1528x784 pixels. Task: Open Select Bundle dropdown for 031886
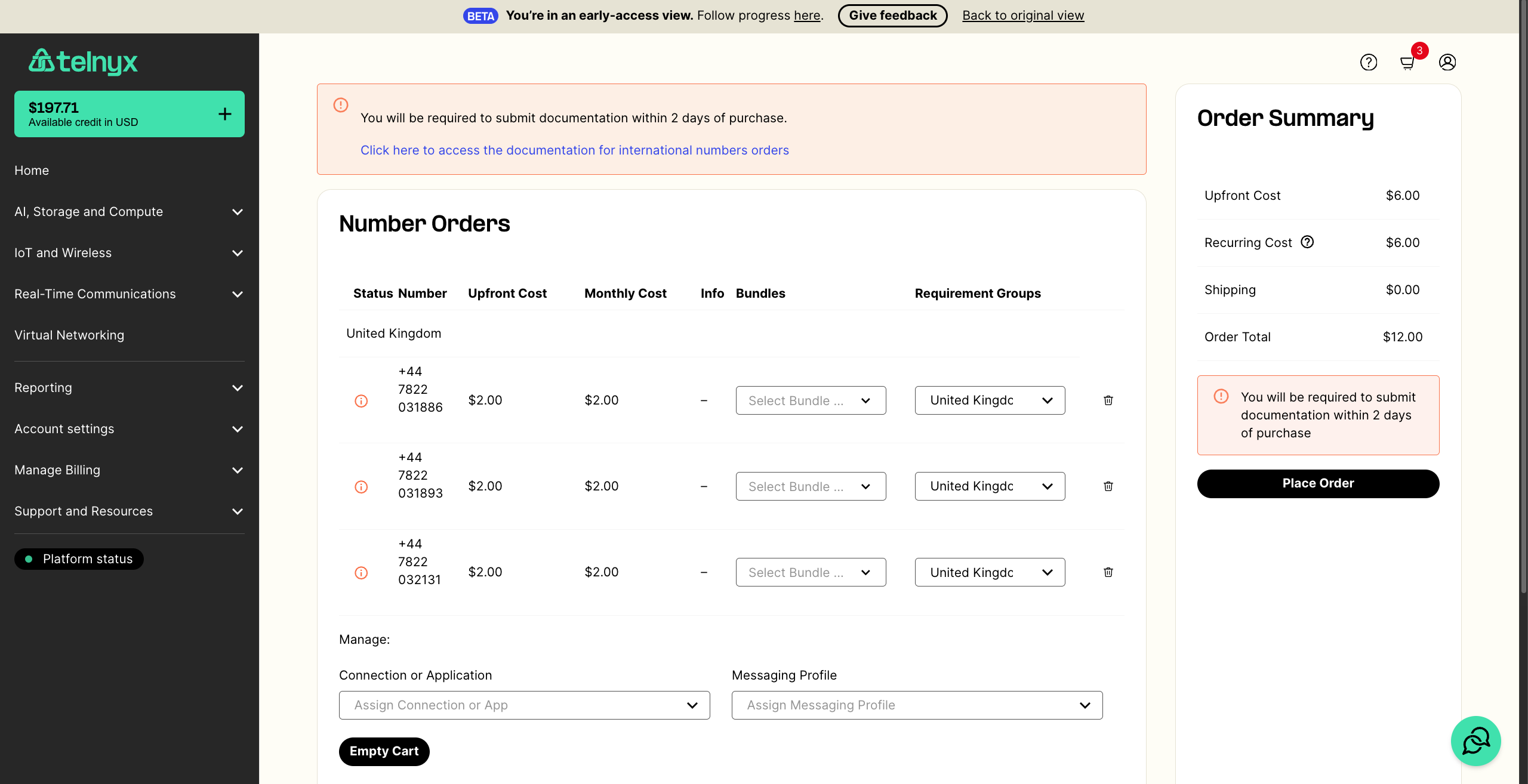coord(811,400)
